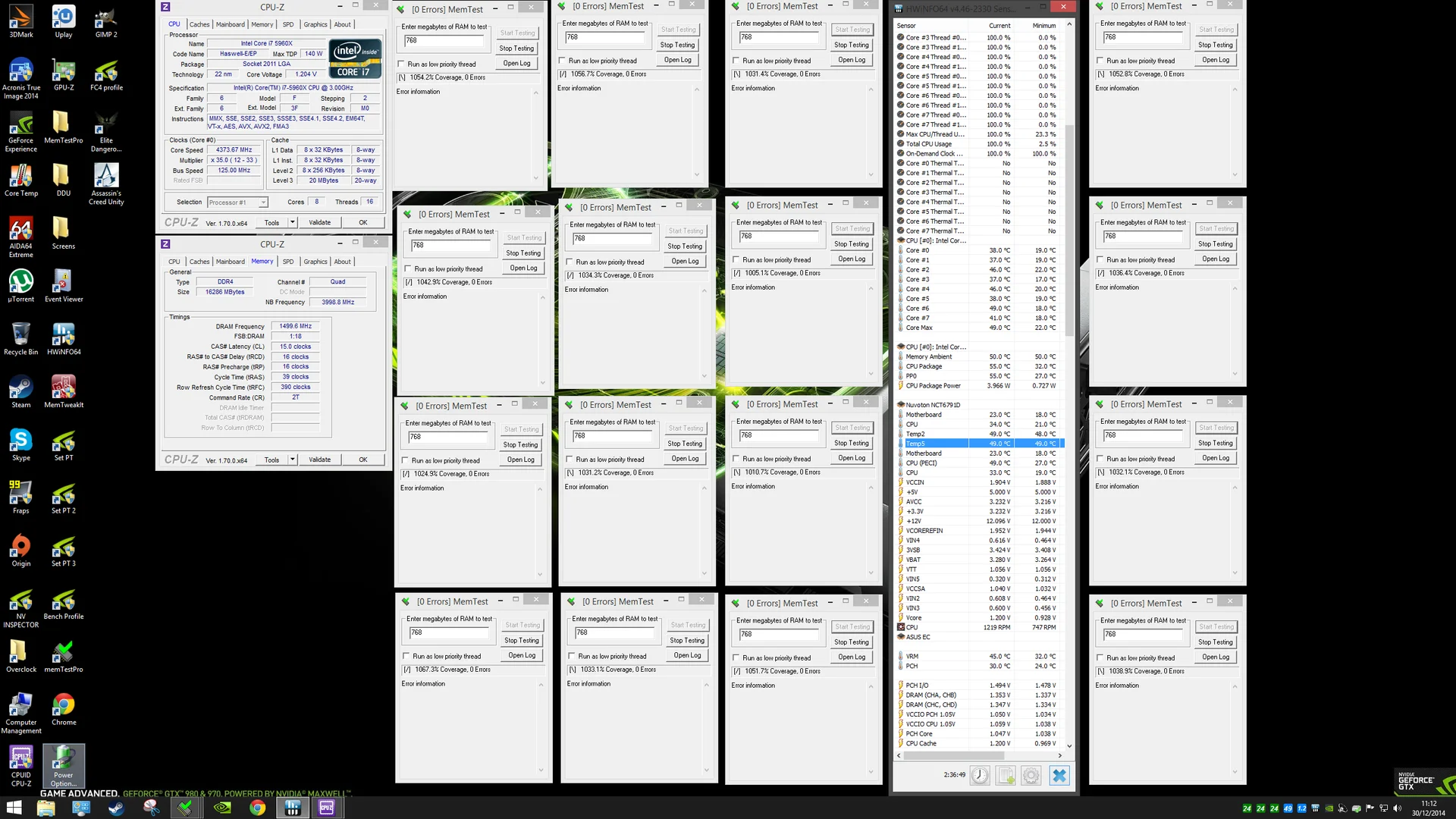Image resolution: width=1456 pixels, height=819 pixels.
Task: Select highlighted Temp5 row in HWiNFO
Action: pyautogui.click(x=980, y=444)
